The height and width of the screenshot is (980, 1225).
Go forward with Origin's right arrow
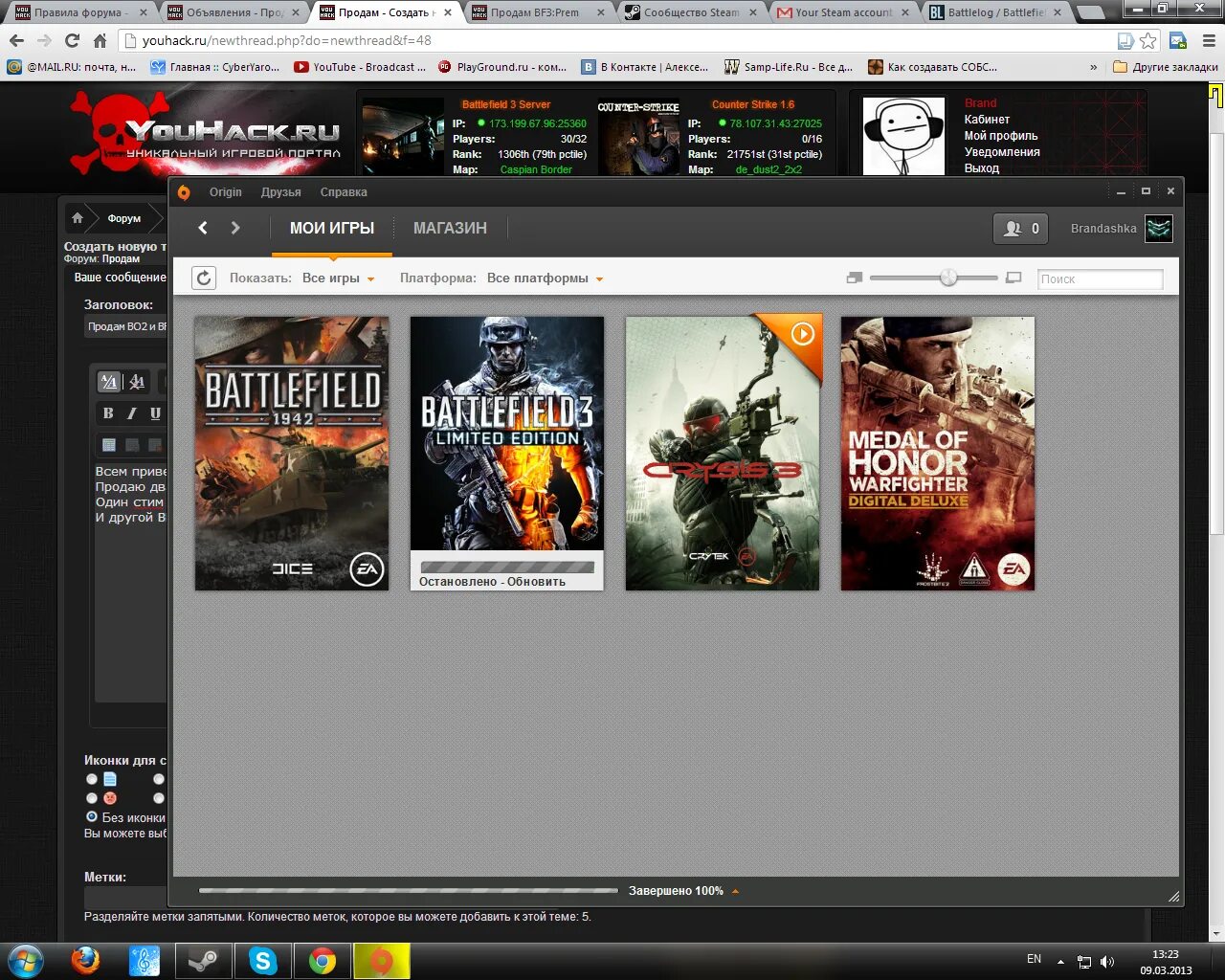coord(235,228)
